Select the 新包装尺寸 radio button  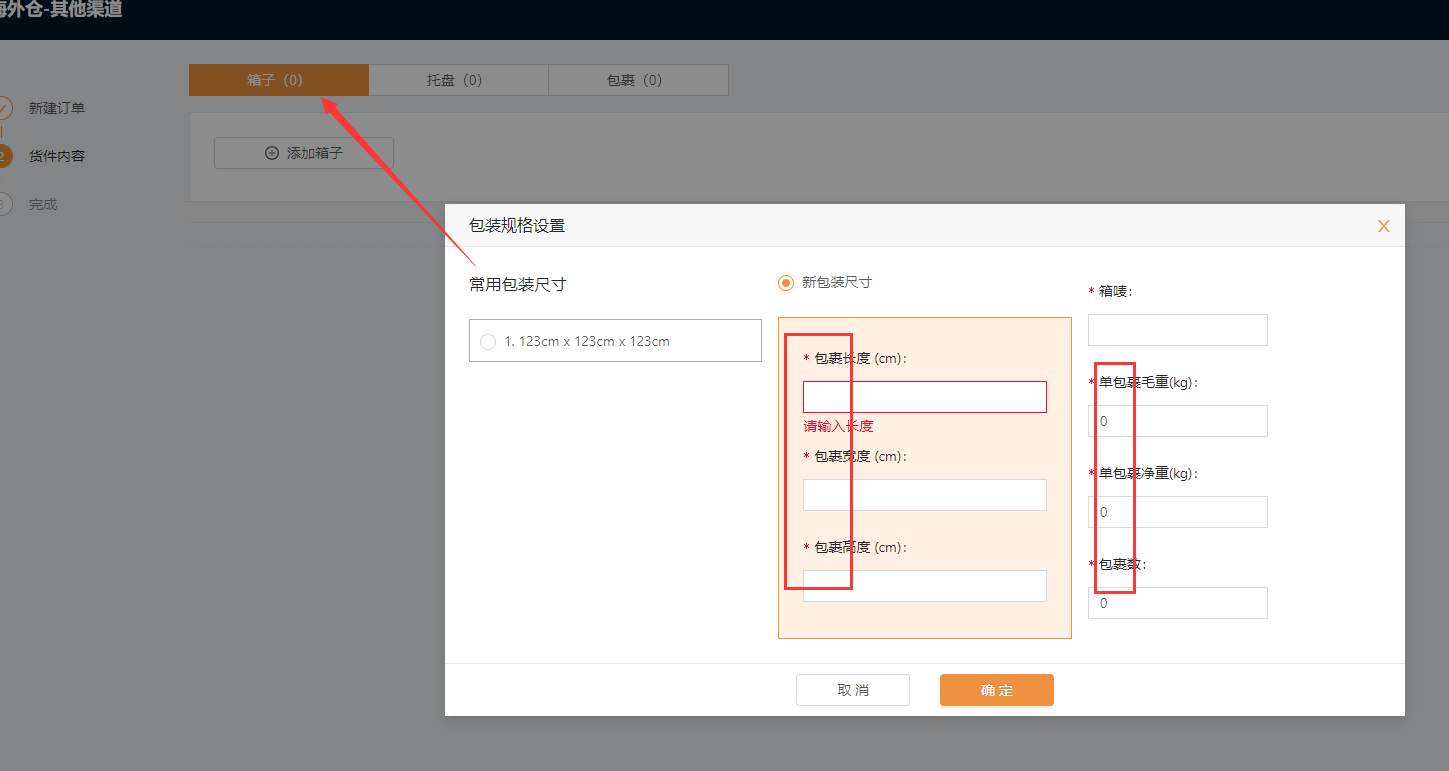click(786, 283)
